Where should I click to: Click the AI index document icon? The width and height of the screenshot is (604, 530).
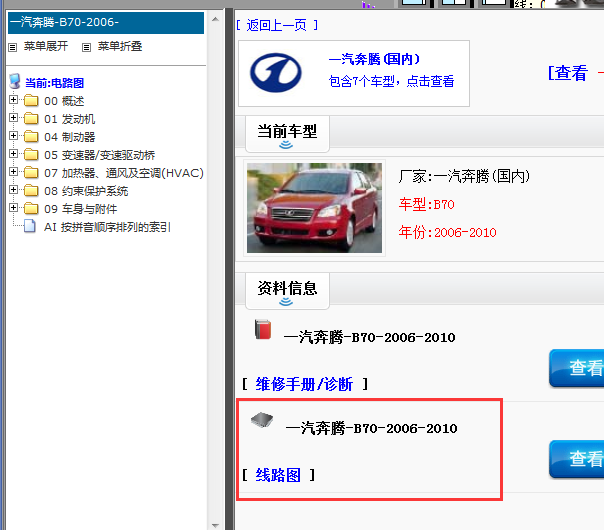(30, 226)
